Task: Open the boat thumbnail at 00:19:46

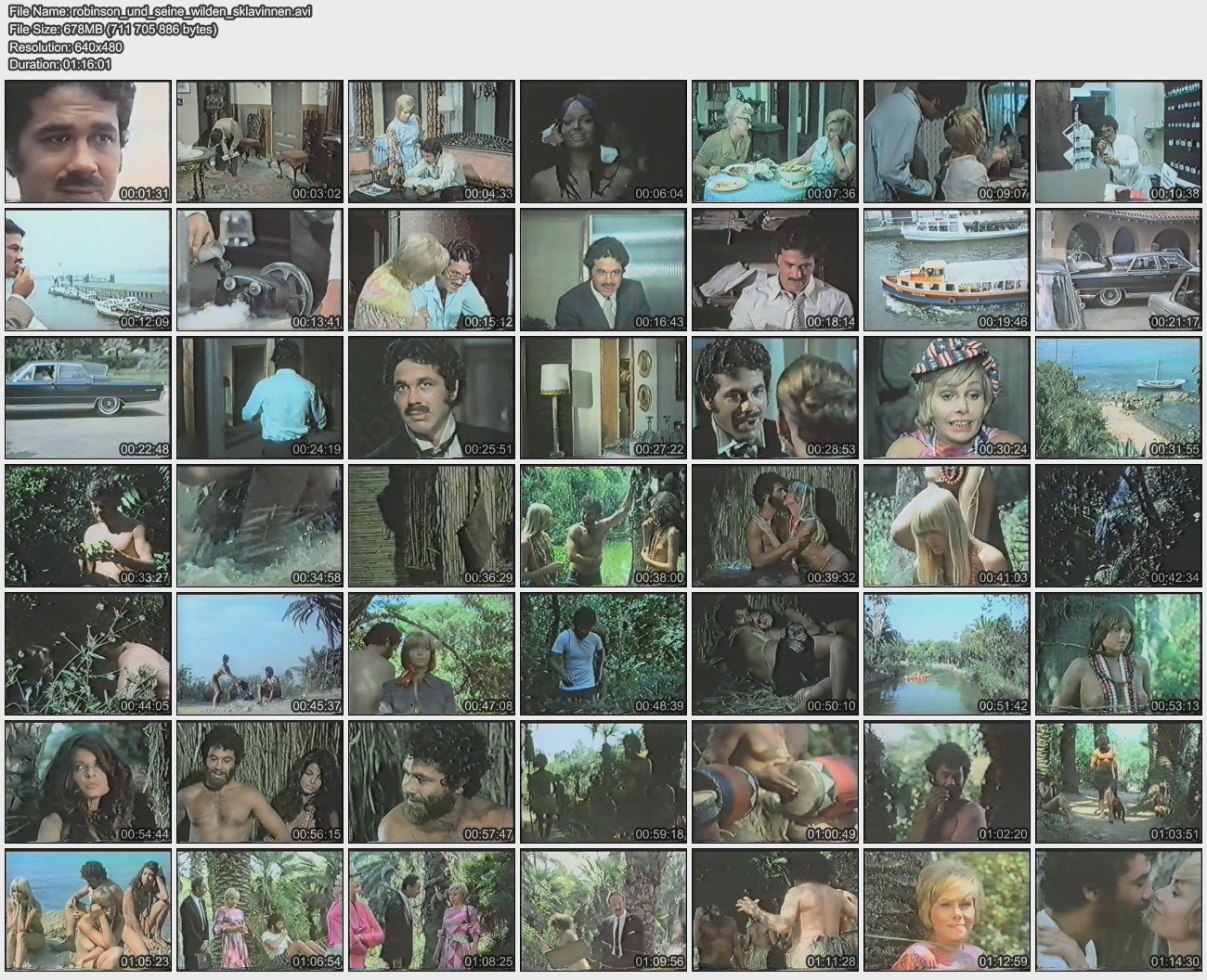Action: tap(947, 269)
